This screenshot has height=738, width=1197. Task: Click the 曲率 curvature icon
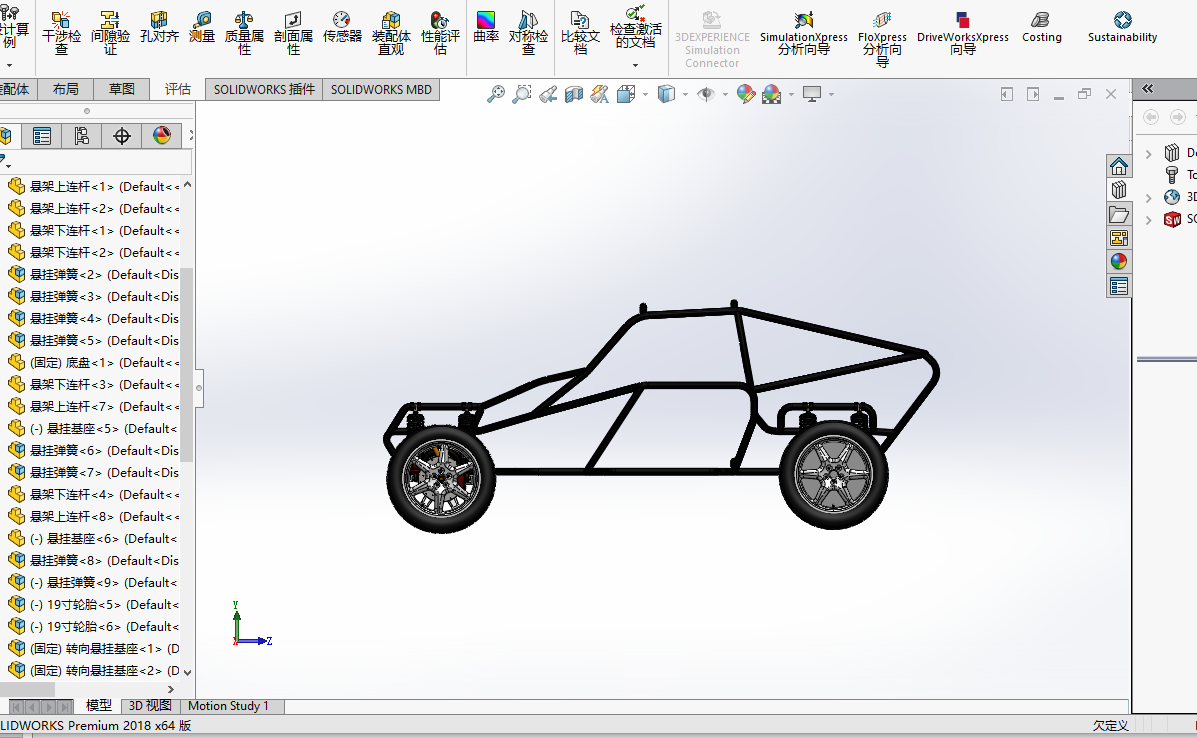486,27
